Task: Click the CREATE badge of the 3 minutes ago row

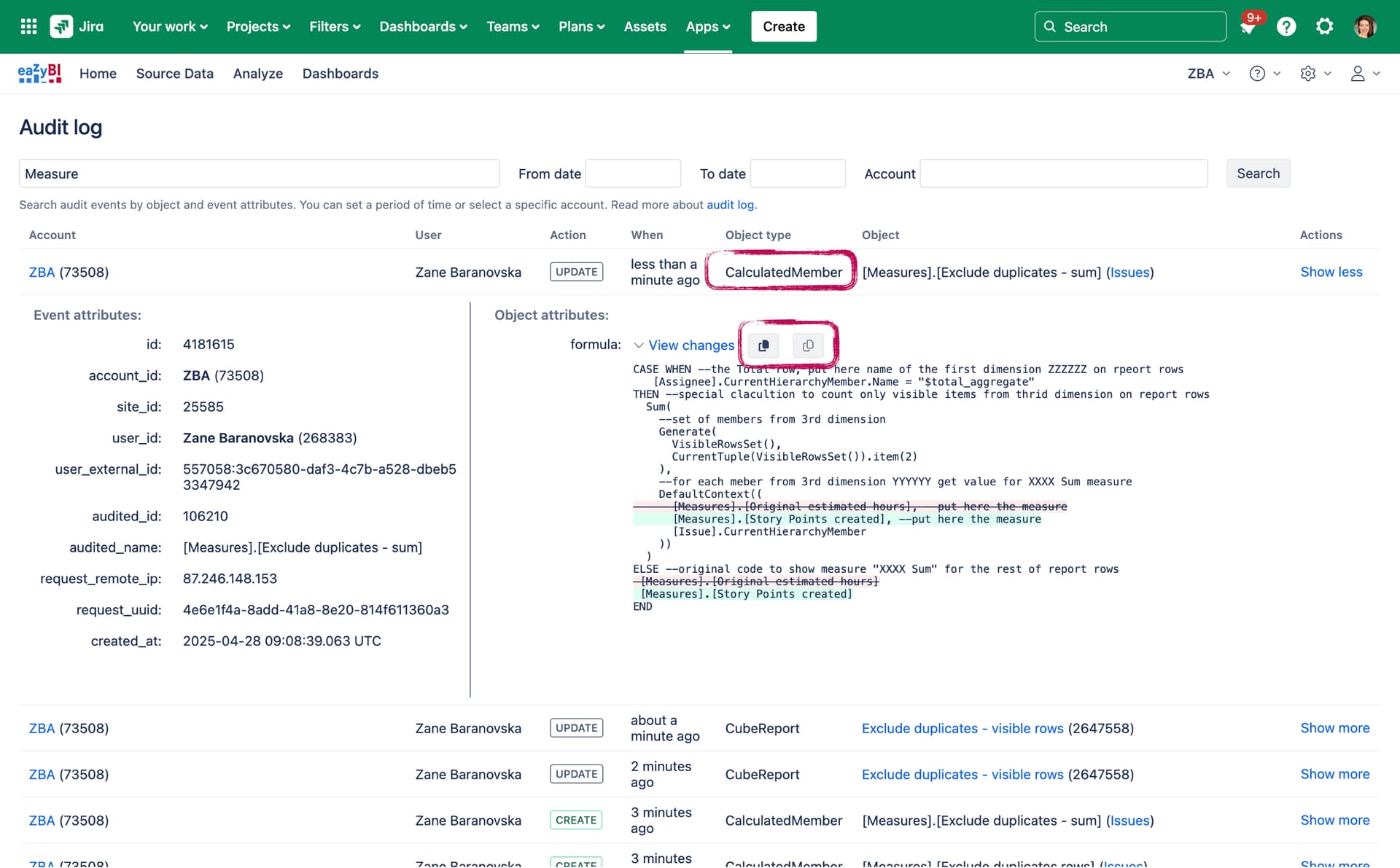Action: [576, 820]
